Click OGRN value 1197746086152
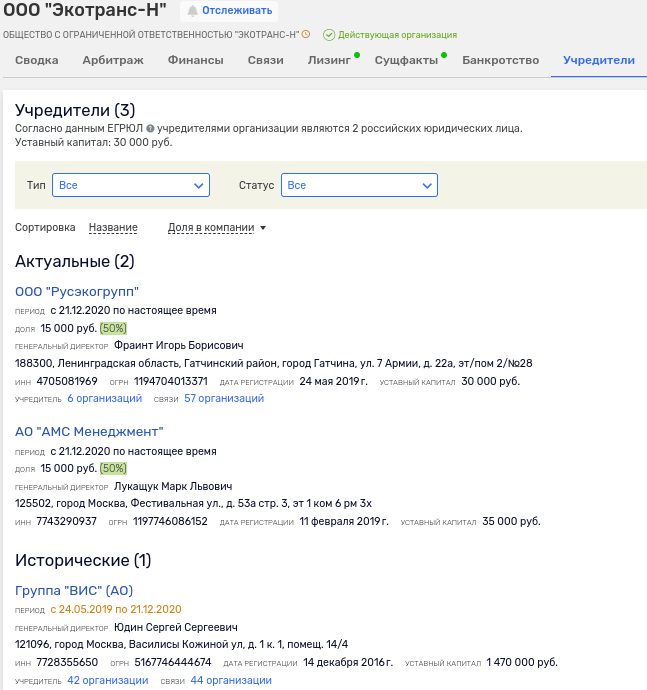The width and height of the screenshot is (647, 690). 170,521
